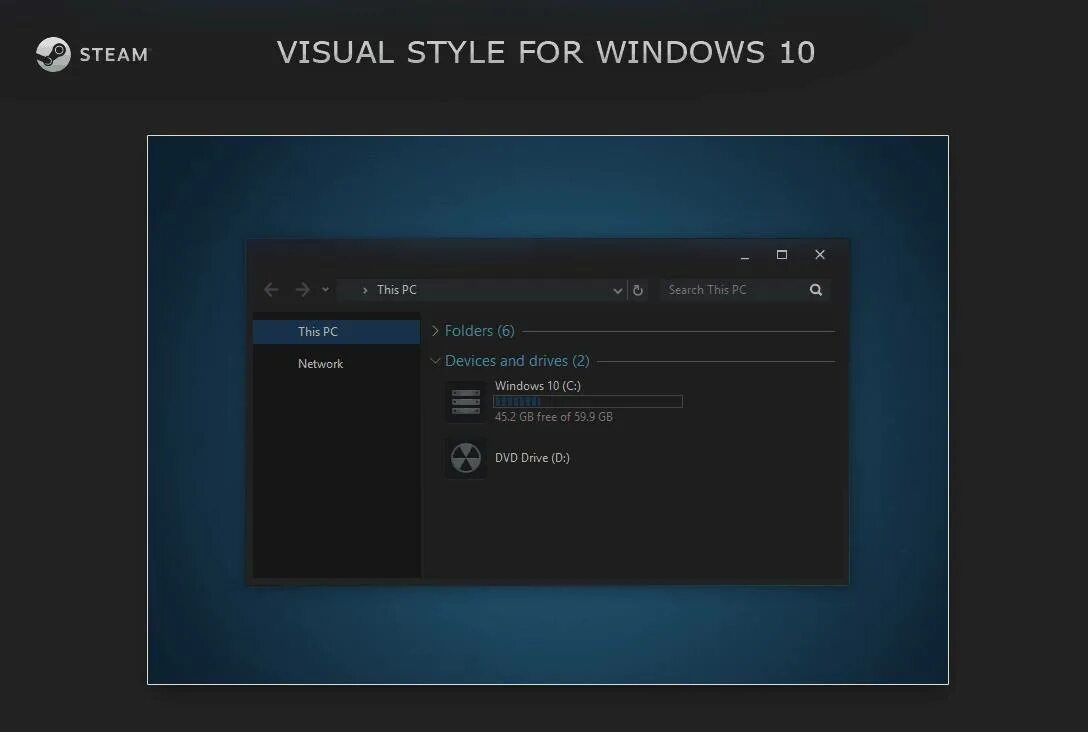Select the DVD Drive (D:) disc icon

(x=466, y=458)
